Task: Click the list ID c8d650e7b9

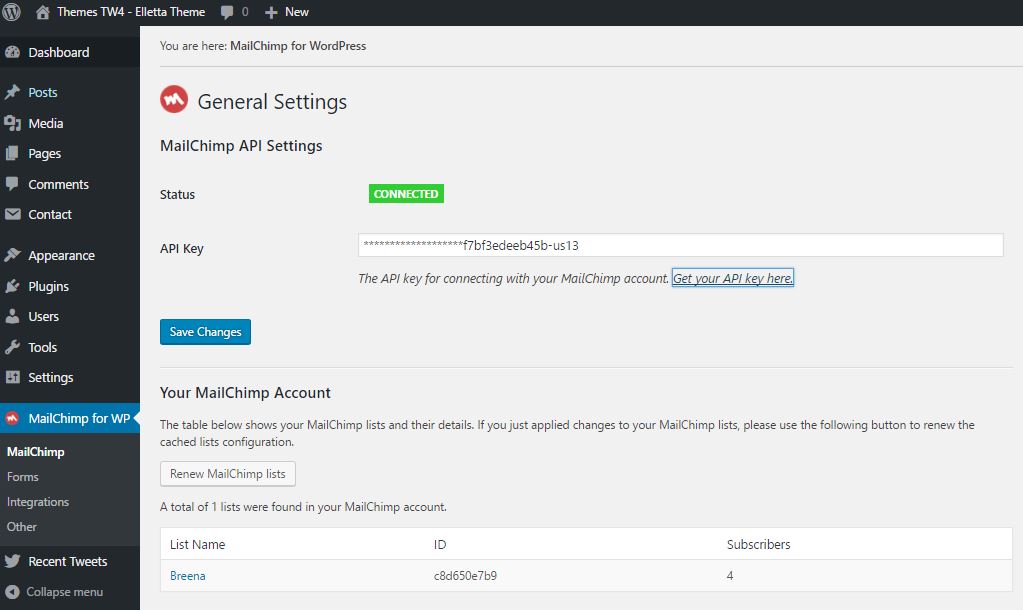Action: tap(465, 575)
